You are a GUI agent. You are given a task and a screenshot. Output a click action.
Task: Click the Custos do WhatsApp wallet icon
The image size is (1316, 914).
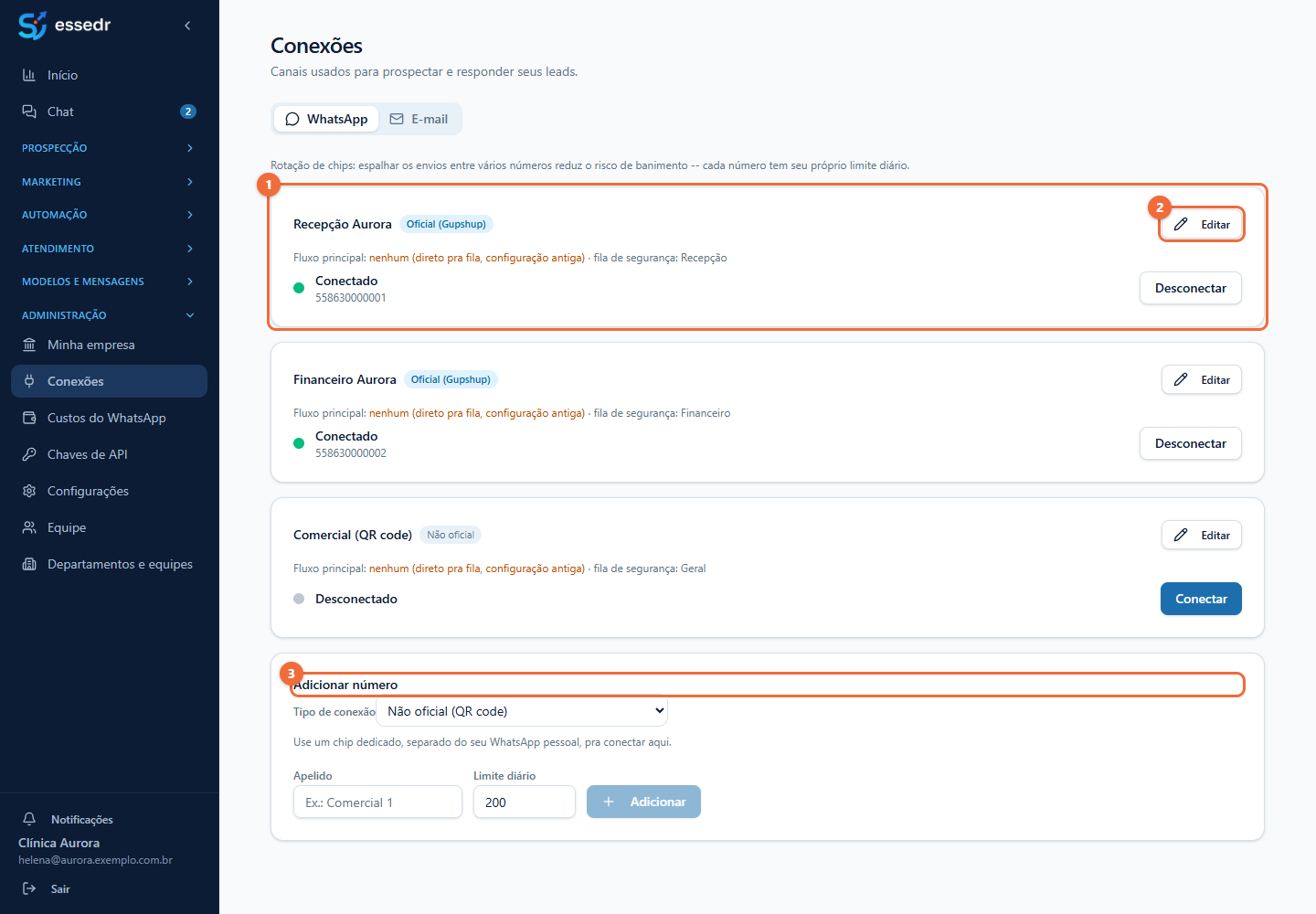[29, 418]
